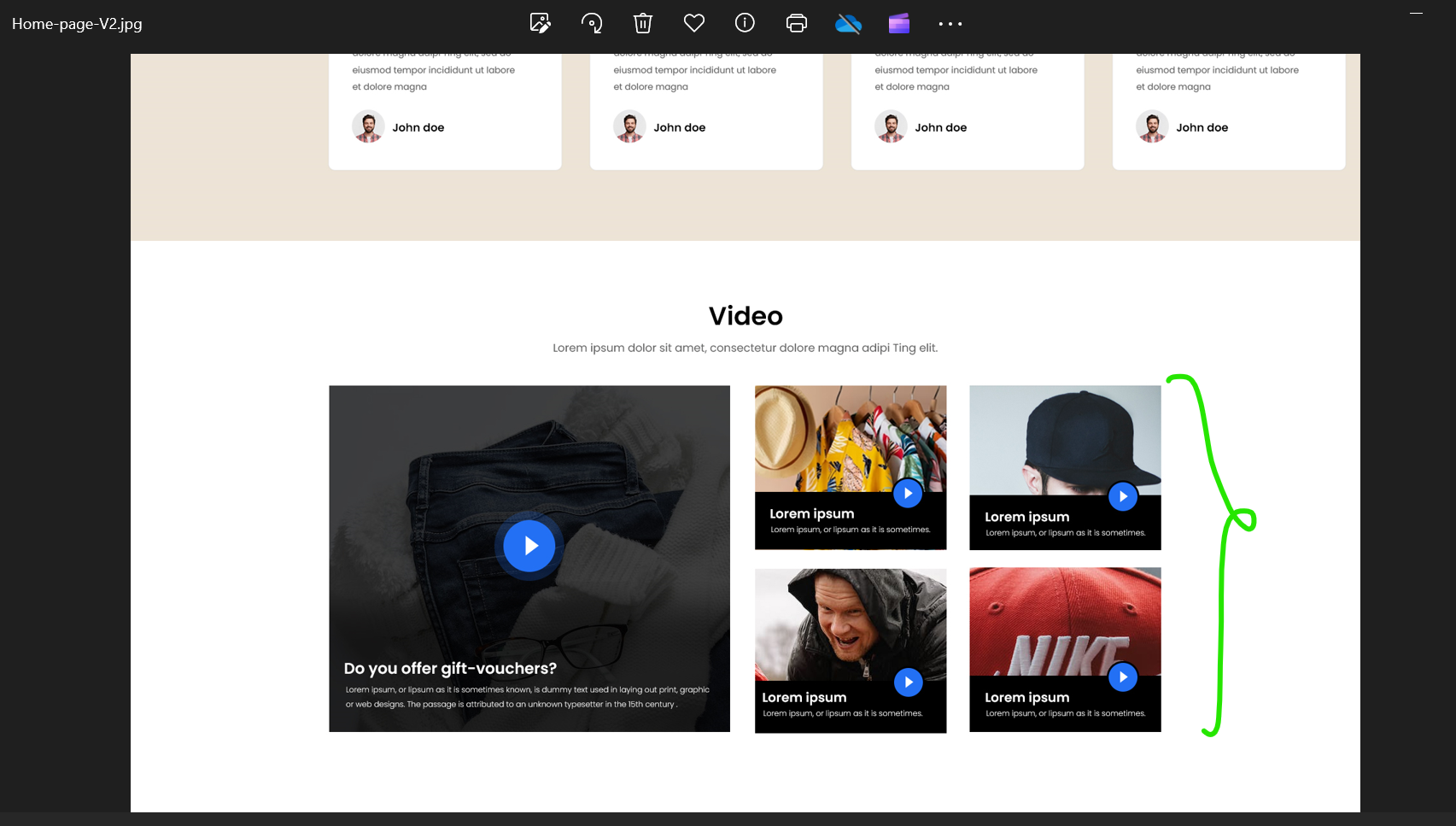Screen dimensions: 1456x826
Task: Click the "Video" section heading
Action: click(x=746, y=316)
